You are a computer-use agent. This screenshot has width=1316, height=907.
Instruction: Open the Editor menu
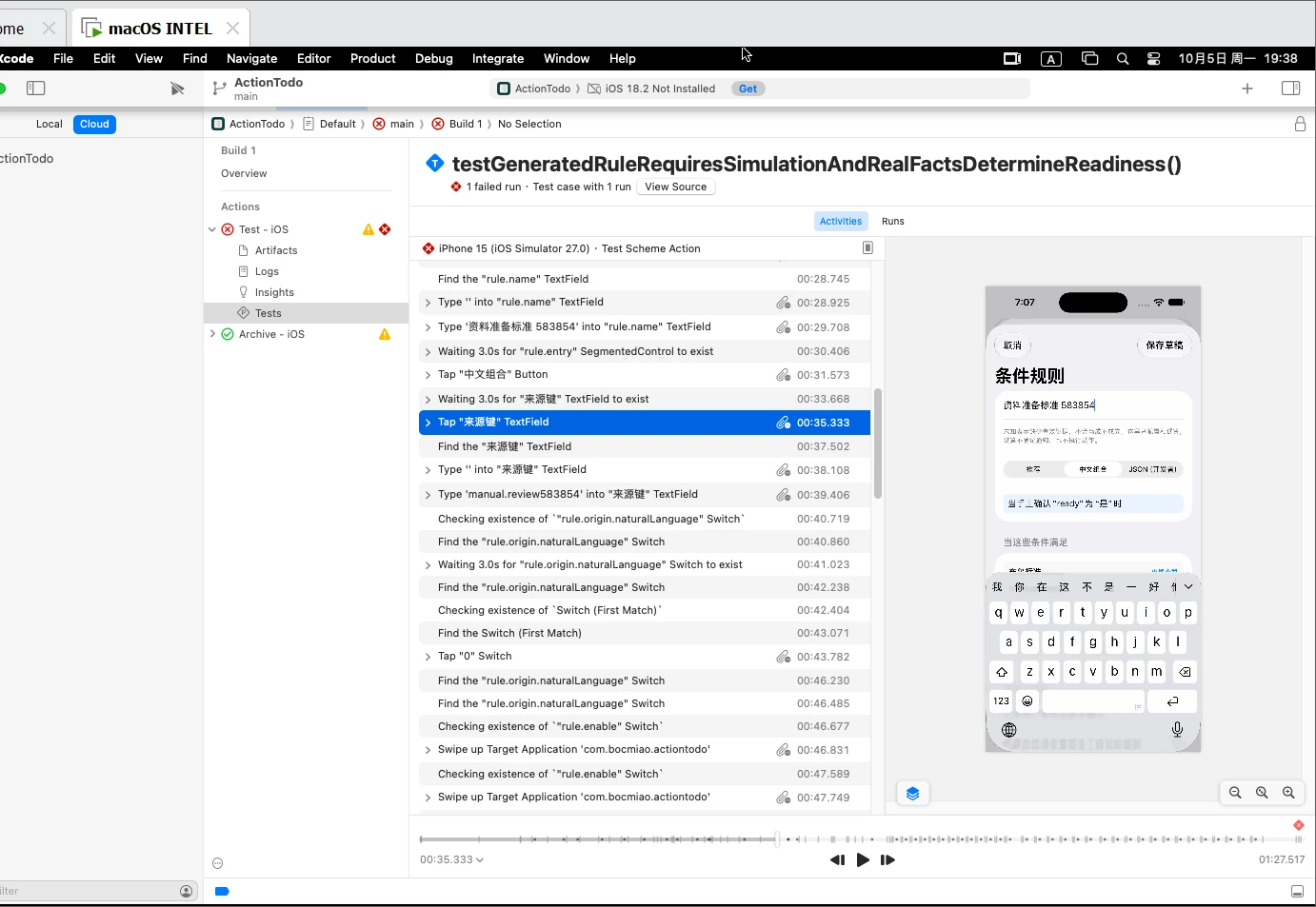click(313, 58)
